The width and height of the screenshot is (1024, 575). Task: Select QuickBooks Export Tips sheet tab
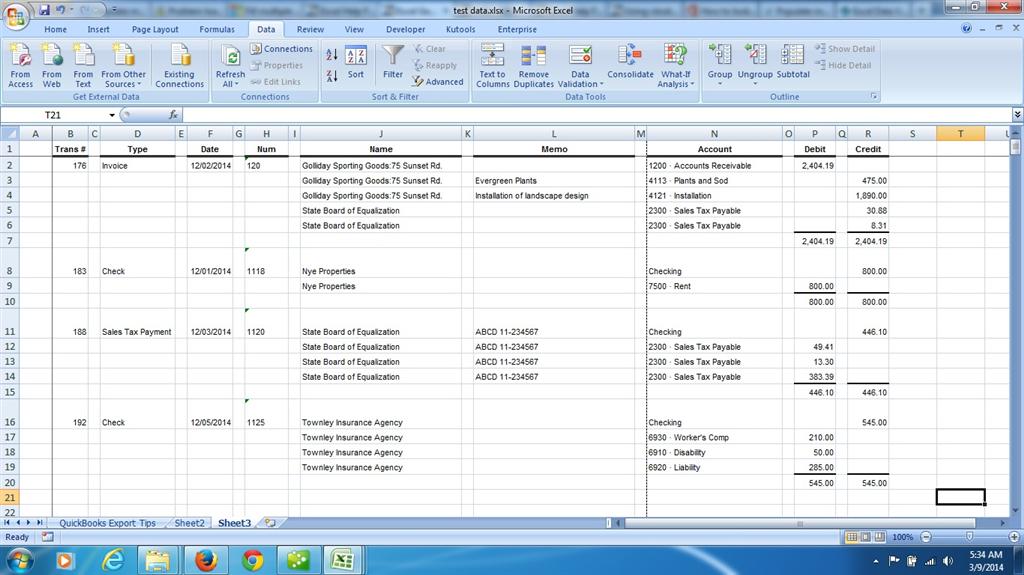point(107,523)
